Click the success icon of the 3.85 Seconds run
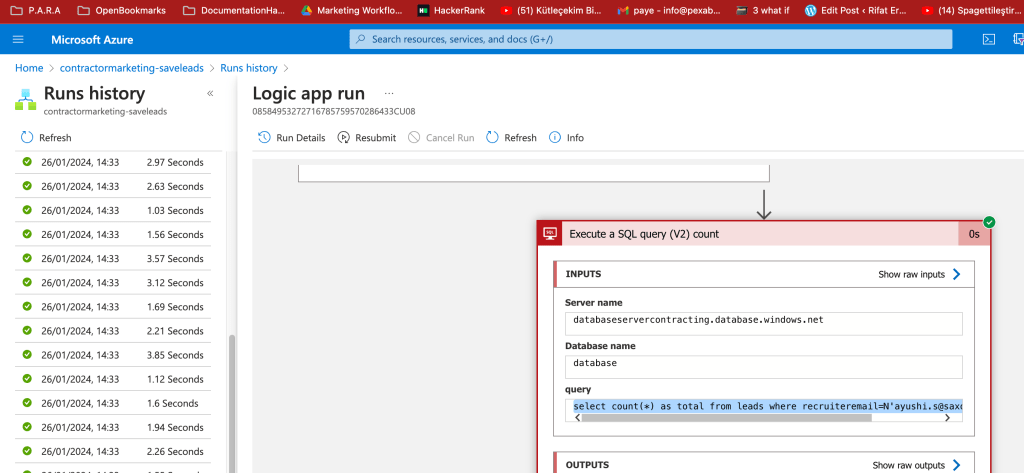Viewport: 1024px width, 473px height. pos(27,355)
